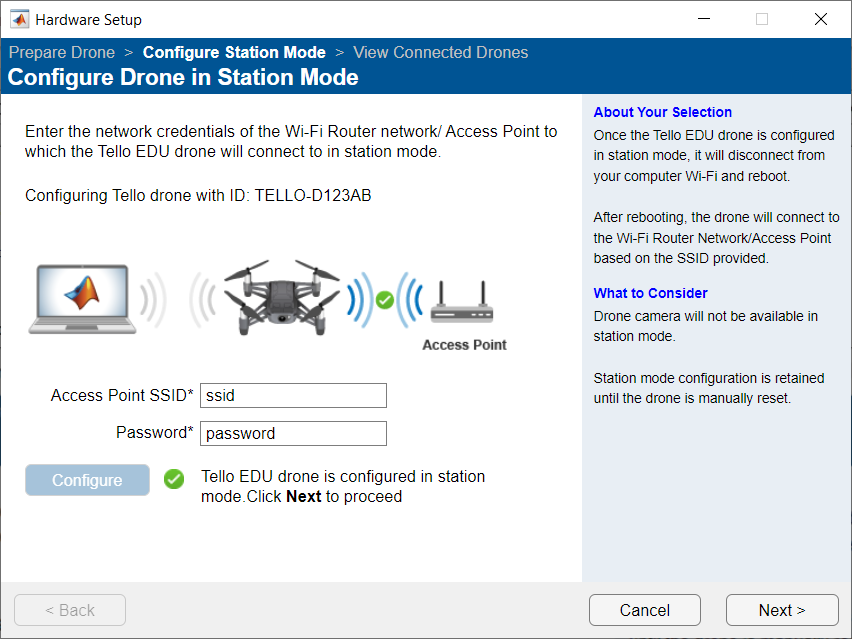
Task: Click the Password text field
Action: (x=292, y=433)
